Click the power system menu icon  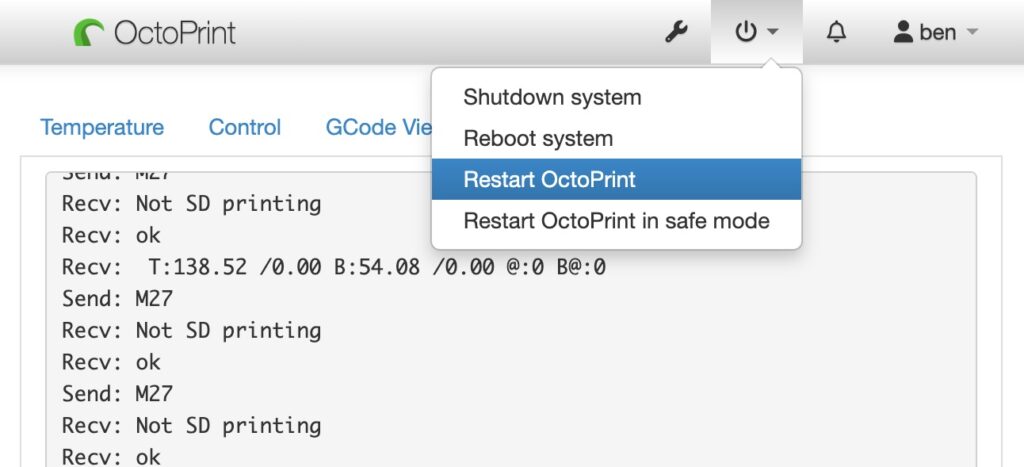tap(745, 33)
